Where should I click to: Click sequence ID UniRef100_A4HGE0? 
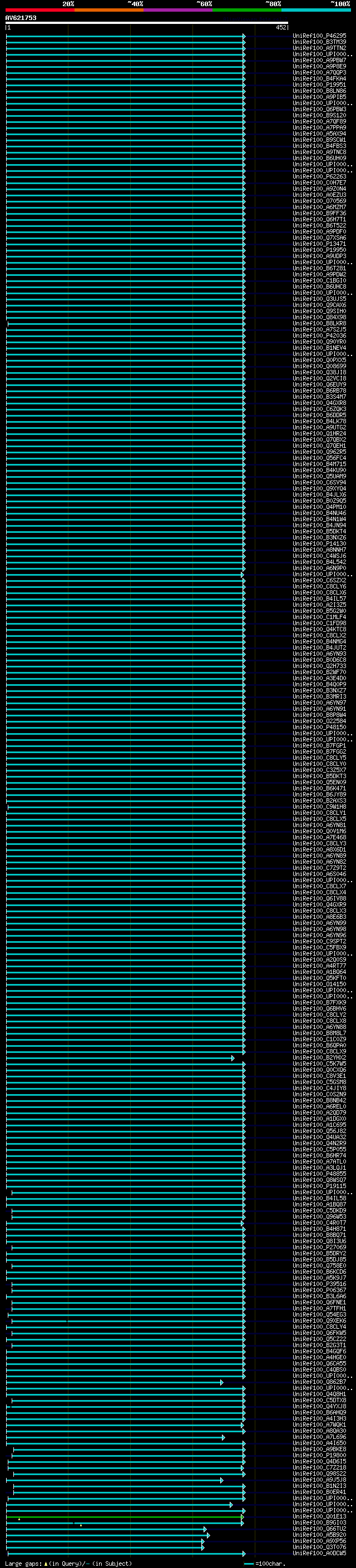coord(319,1357)
